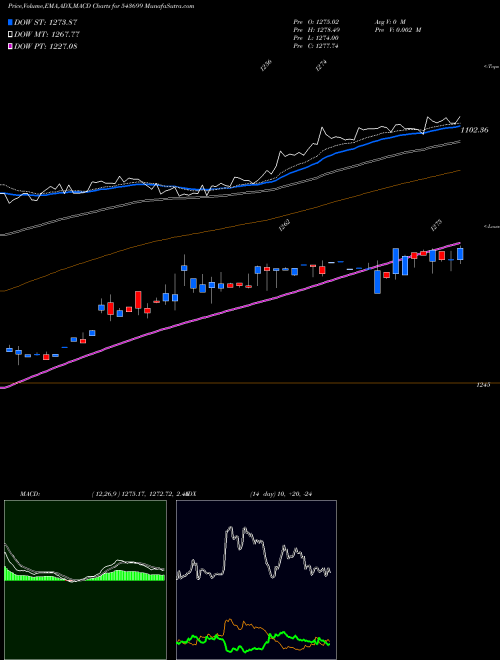500x660 pixels.
Task: Open the ADX indicator chart panel
Action: [x=256, y=580]
